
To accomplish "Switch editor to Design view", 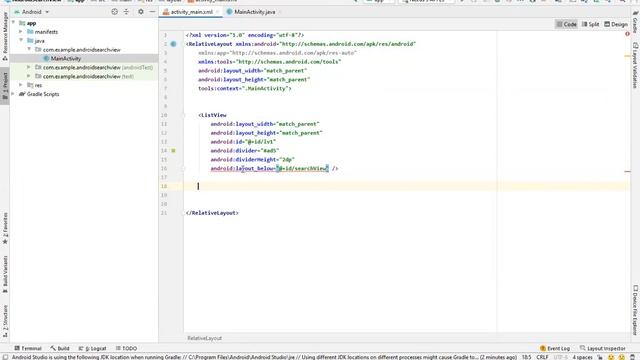I will tap(616, 24).
